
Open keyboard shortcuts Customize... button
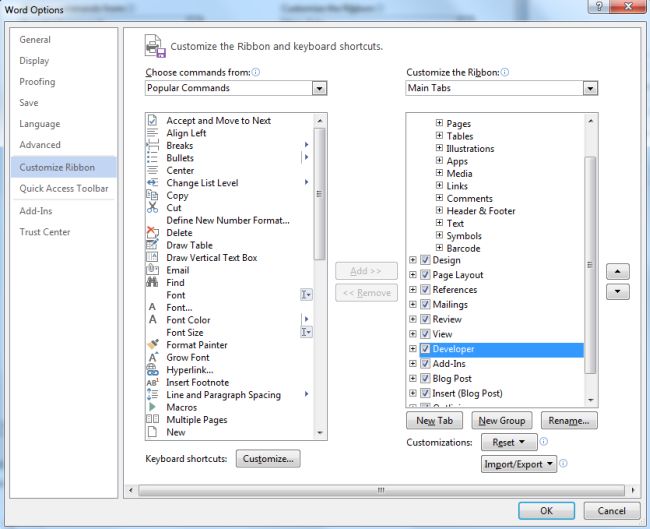[268, 459]
